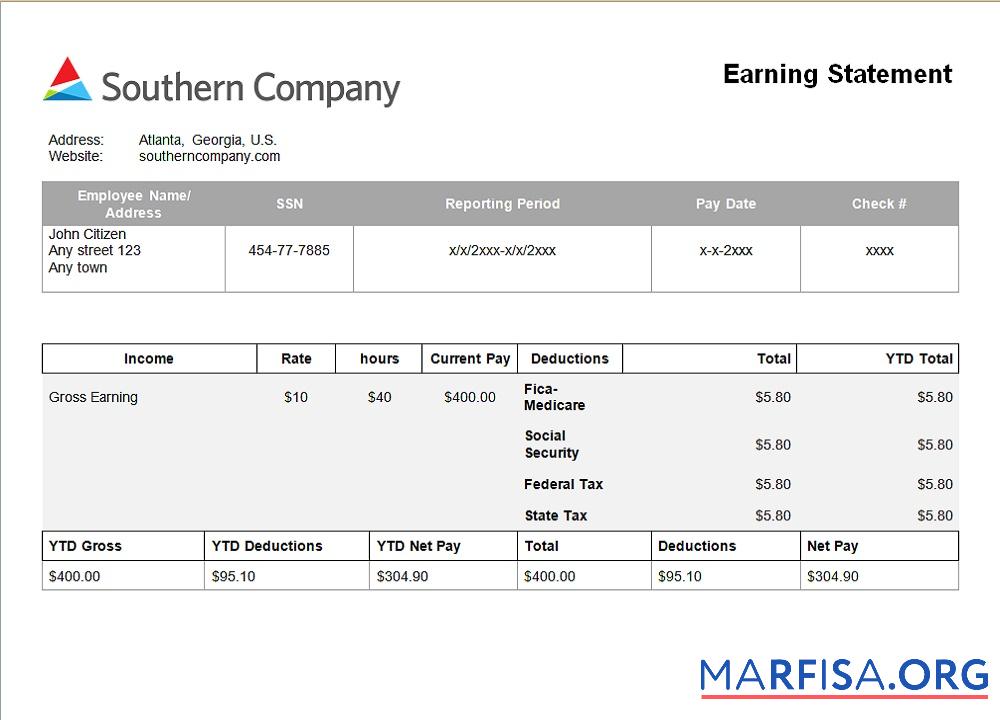Select the Pay Date column header
Screen dimensions: 1000x720
(x=726, y=204)
